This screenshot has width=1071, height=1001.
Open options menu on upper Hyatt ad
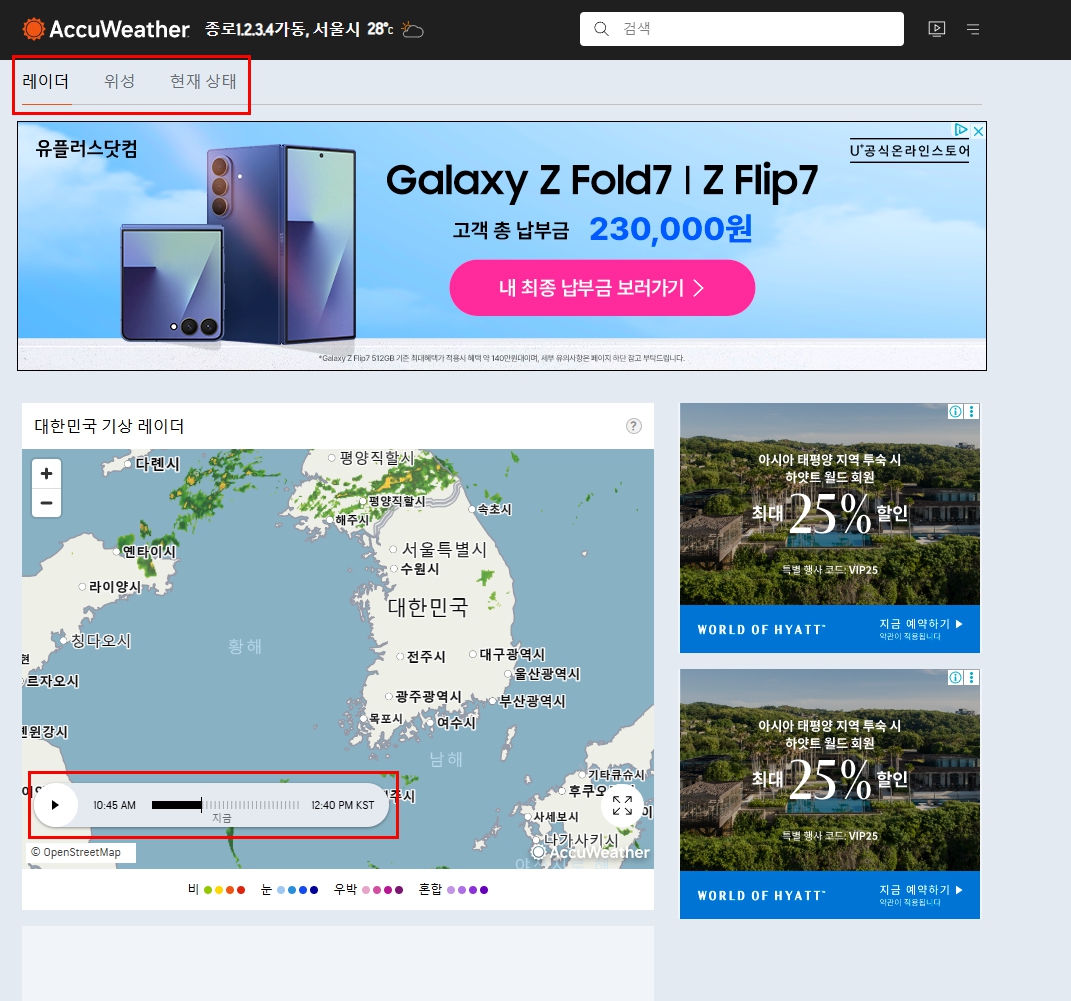971,411
